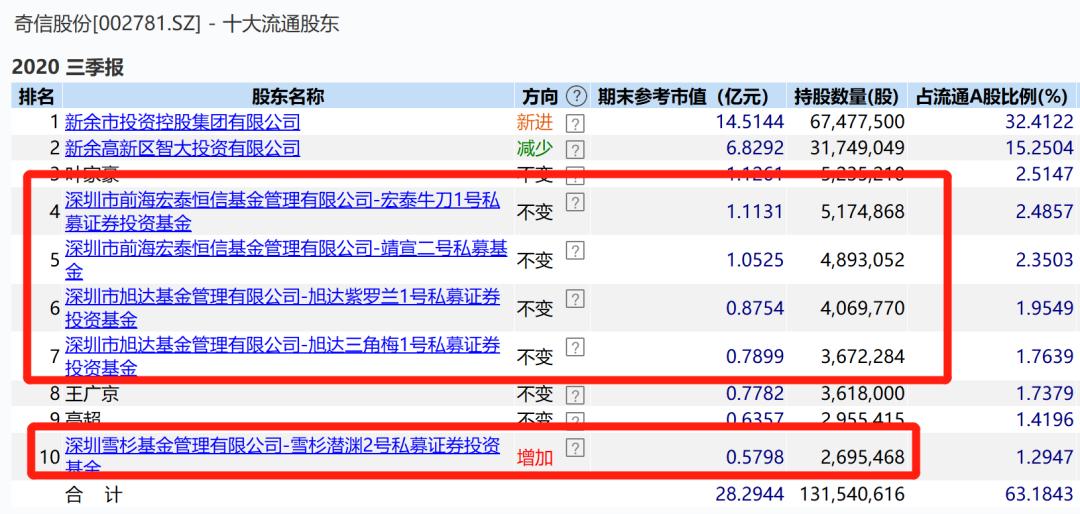Open shareholder link 新余市投资控股集团有限公司
1080x514 pixels.
183,123
